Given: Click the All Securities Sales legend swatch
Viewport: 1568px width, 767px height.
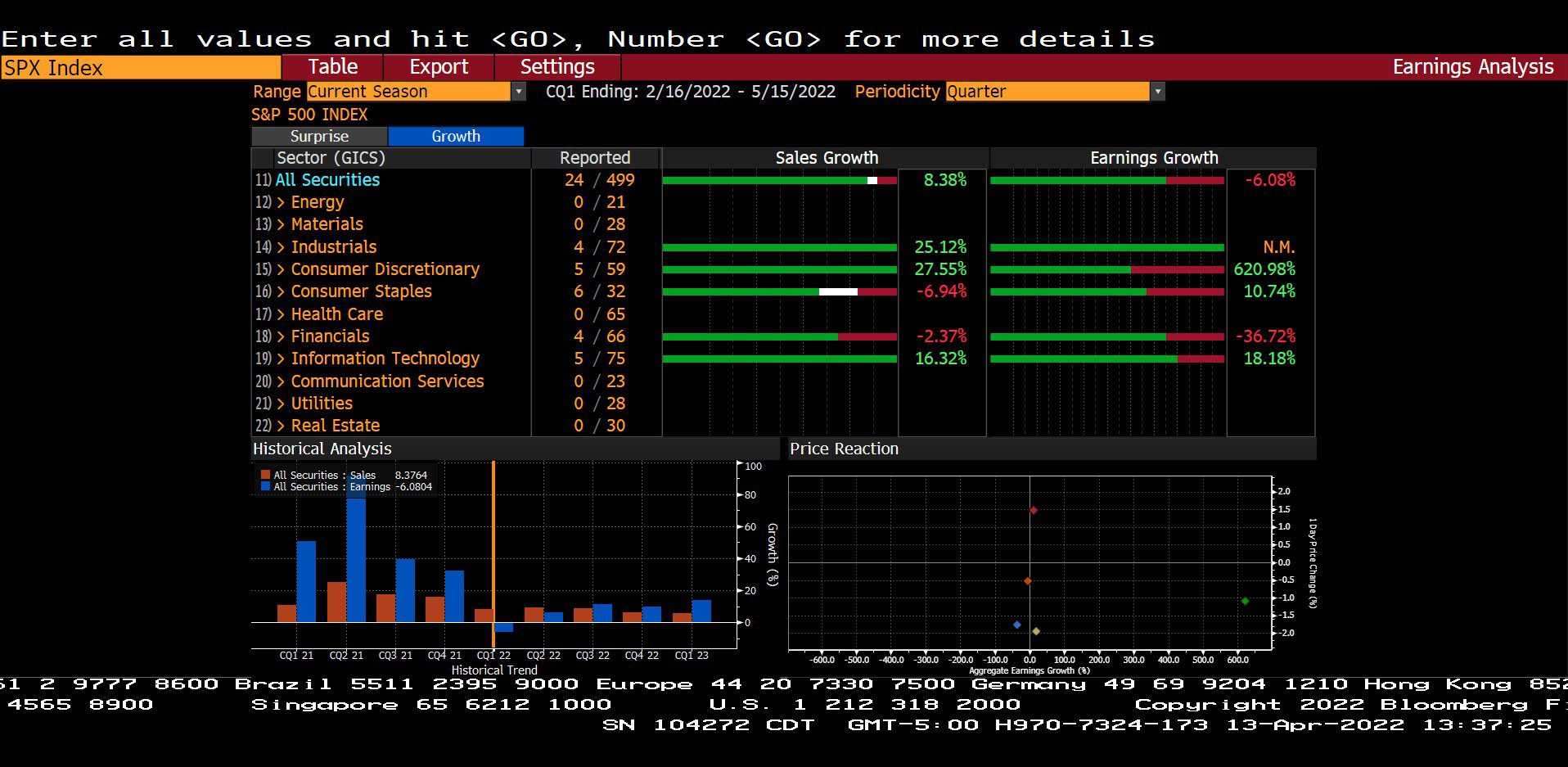Looking at the screenshot, I should click(x=265, y=475).
